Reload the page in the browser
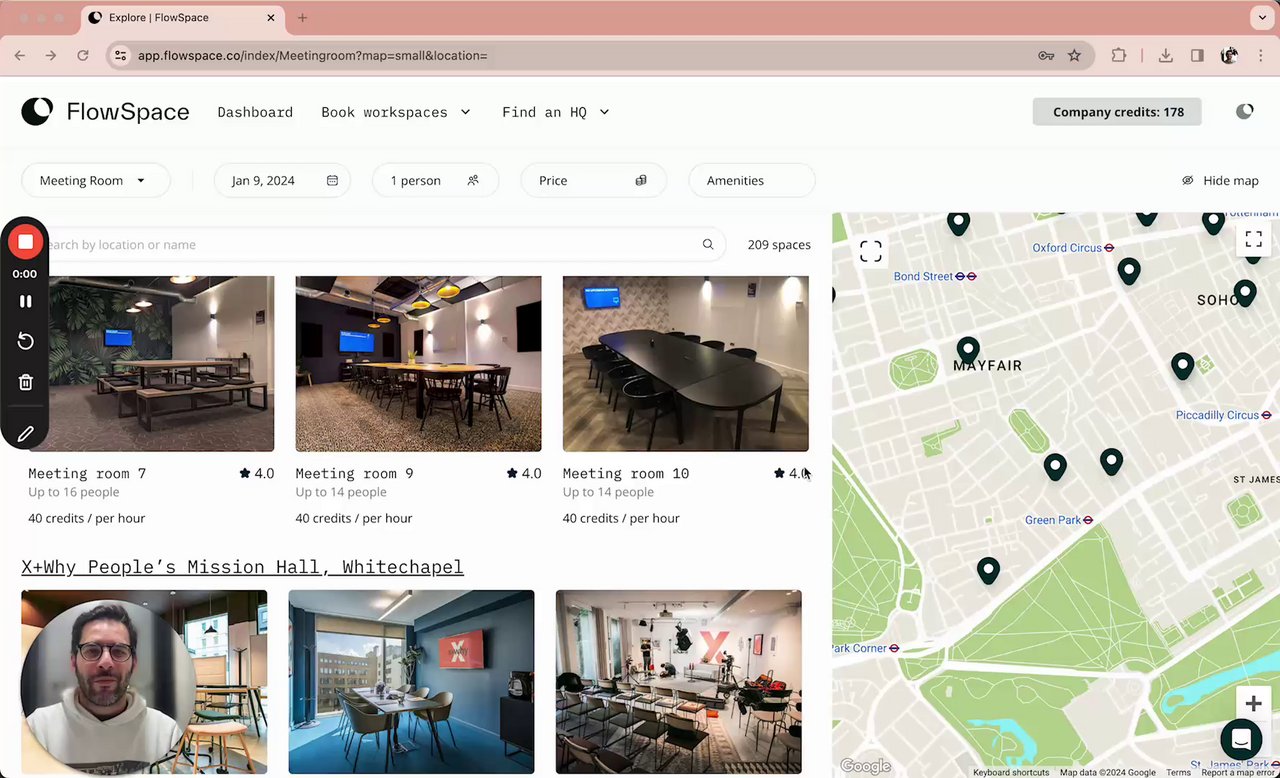The image size is (1280, 778). coord(83,55)
